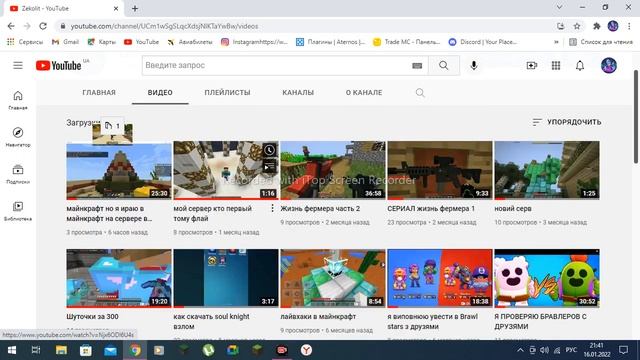Open the volume control in tray
This screenshot has height=360, width=640.
pyautogui.click(x=544, y=350)
